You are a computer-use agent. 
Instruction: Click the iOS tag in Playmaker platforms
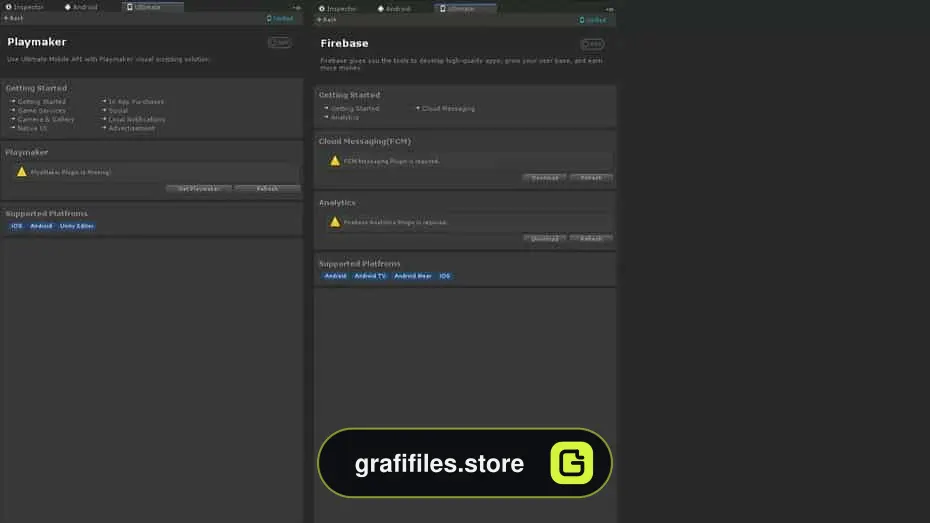17,227
